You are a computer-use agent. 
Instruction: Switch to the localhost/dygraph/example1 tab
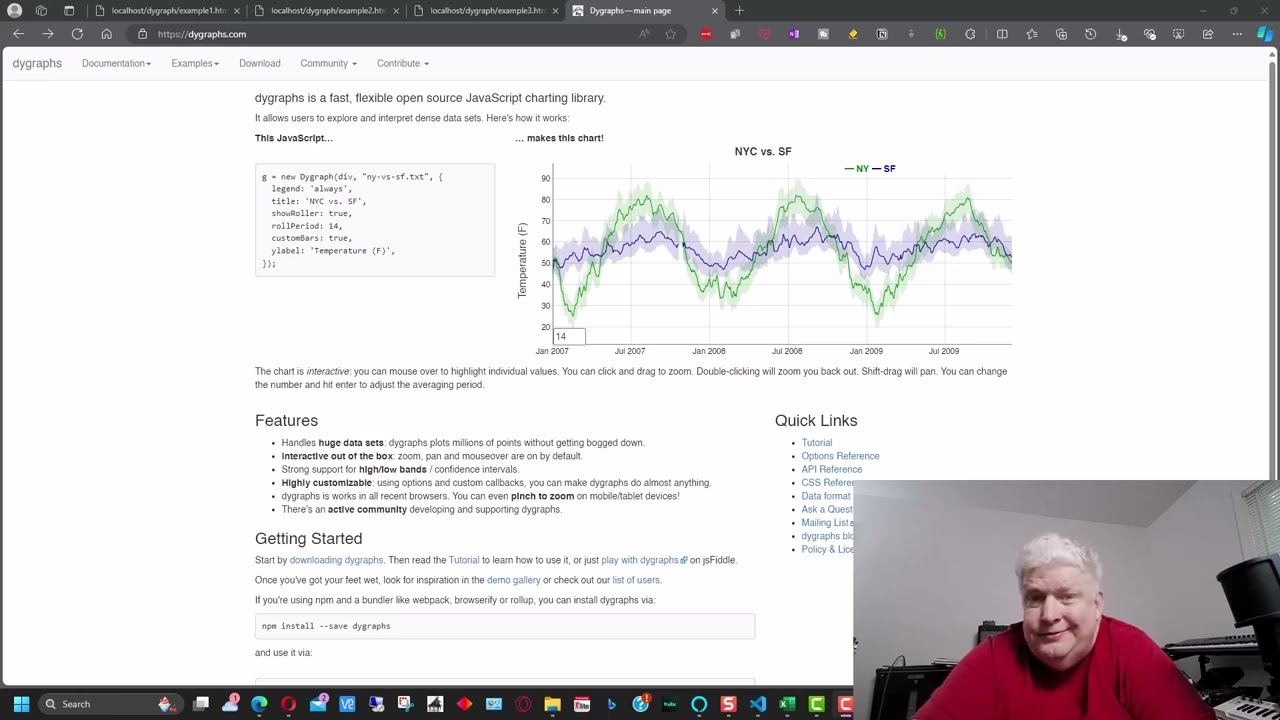coord(168,11)
